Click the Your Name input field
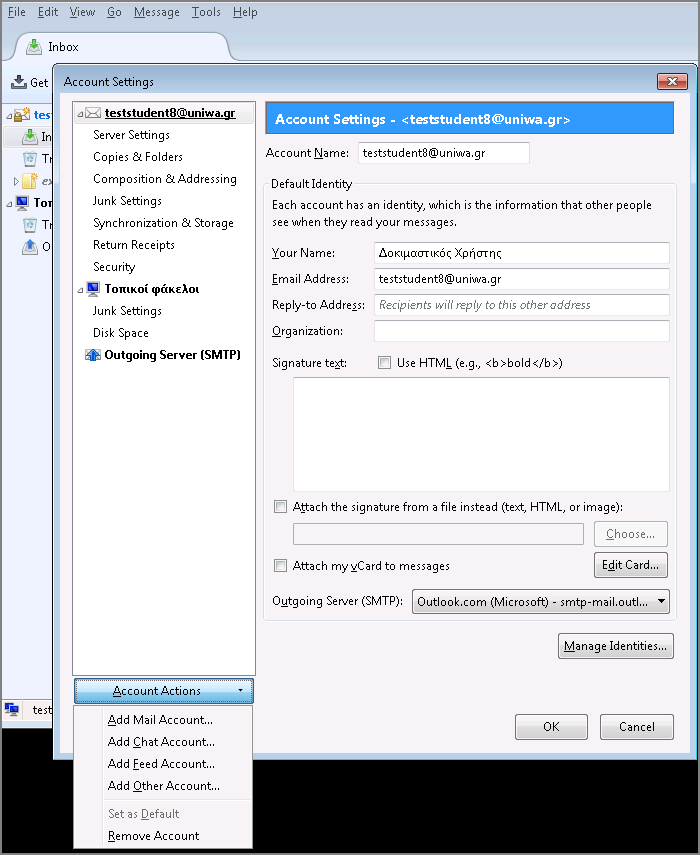Image resolution: width=700 pixels, height=855 pixels. [522, 252]
